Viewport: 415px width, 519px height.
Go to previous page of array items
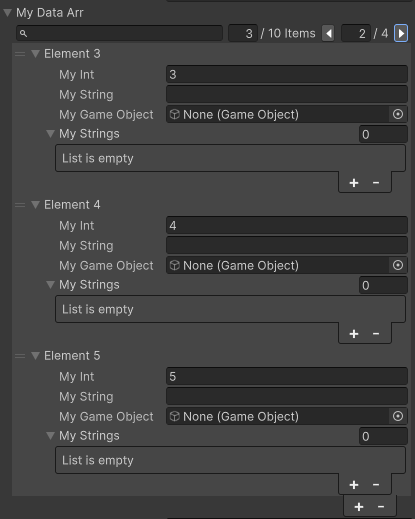[328, 33]
